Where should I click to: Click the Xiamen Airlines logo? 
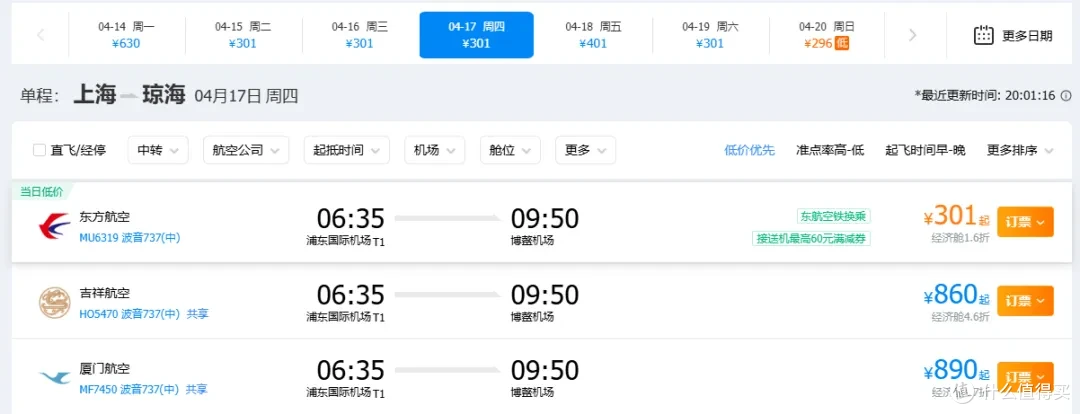point(54,378)
